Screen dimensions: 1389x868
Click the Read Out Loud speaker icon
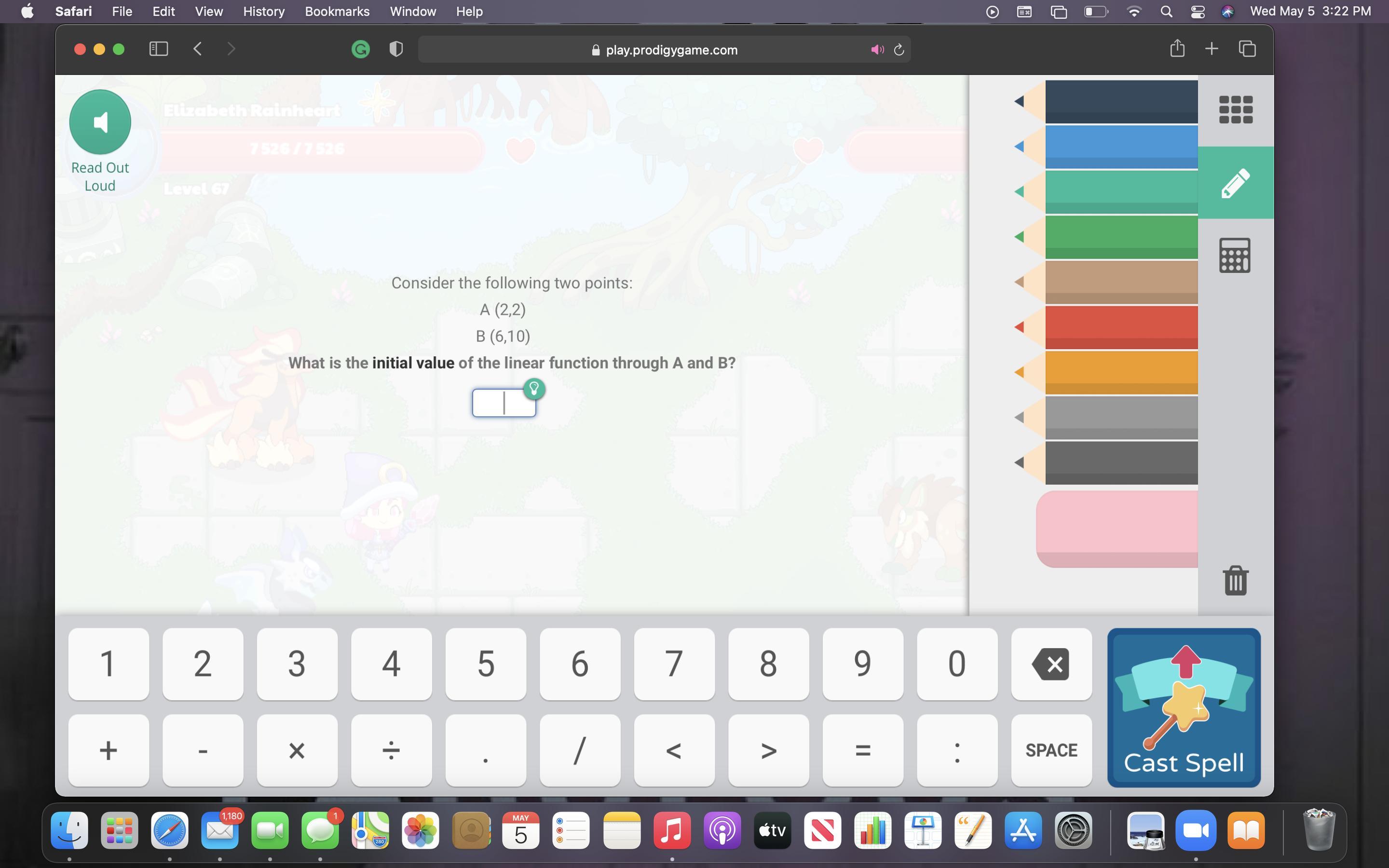(x=100, y=122)
